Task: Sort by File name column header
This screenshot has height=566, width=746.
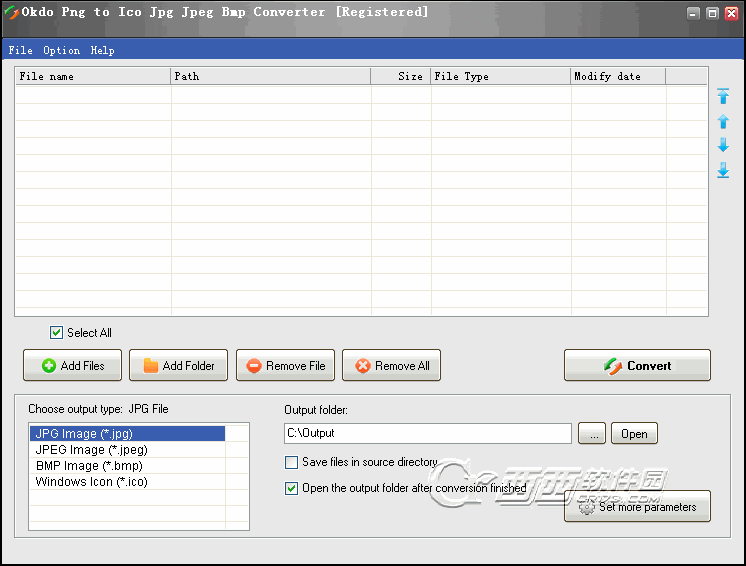Action: coord(93,77)
